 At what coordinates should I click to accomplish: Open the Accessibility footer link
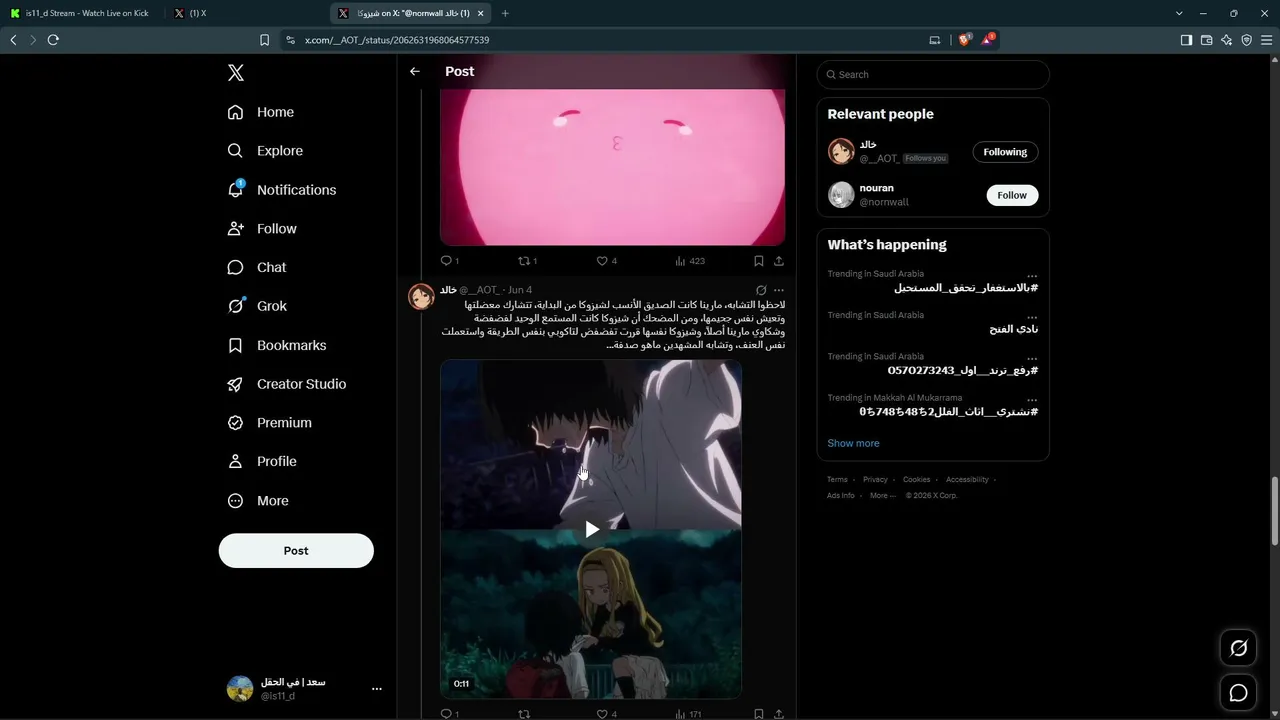coord(967,480)
